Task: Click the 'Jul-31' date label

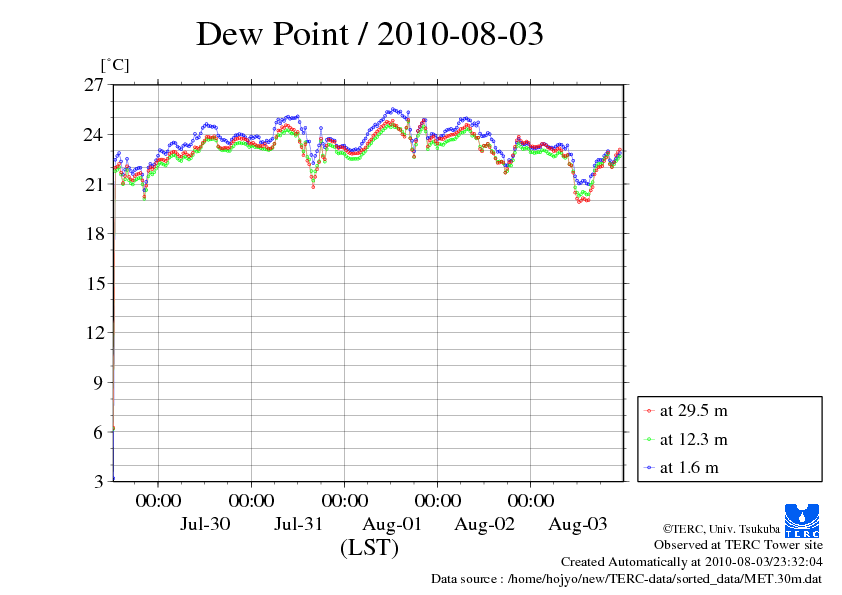Action: pos(299,524)
